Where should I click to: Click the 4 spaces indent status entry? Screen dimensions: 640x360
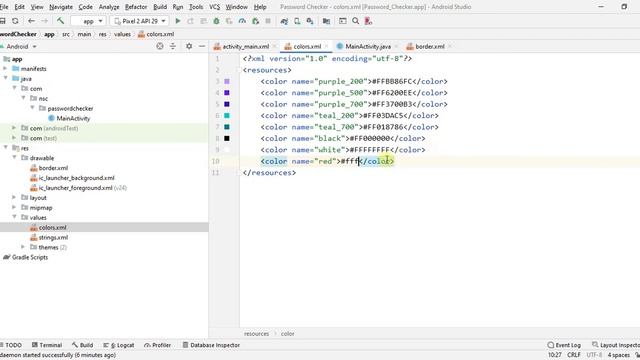tap(618, 355)
